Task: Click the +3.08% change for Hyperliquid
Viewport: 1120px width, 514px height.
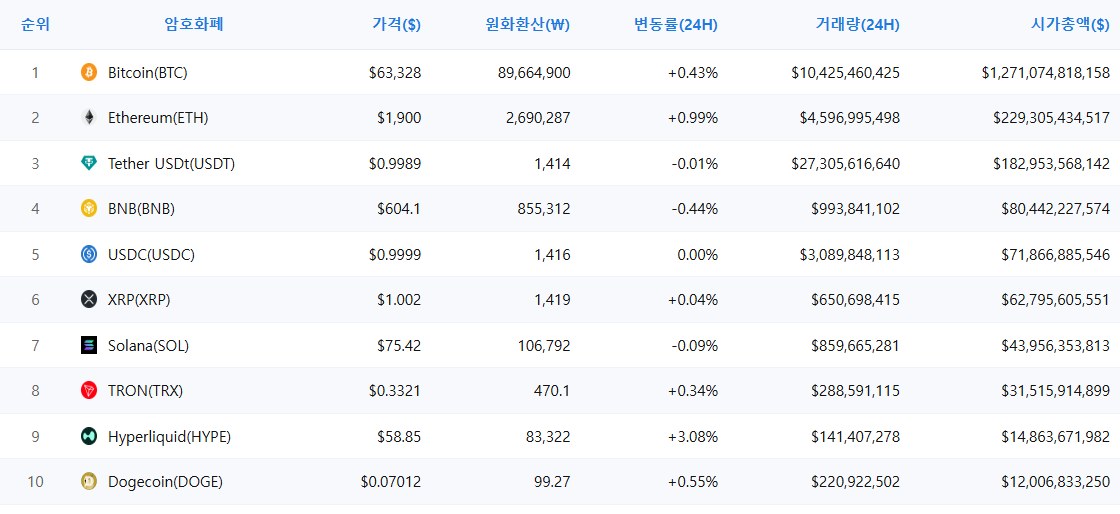Action: pos(693,437)
